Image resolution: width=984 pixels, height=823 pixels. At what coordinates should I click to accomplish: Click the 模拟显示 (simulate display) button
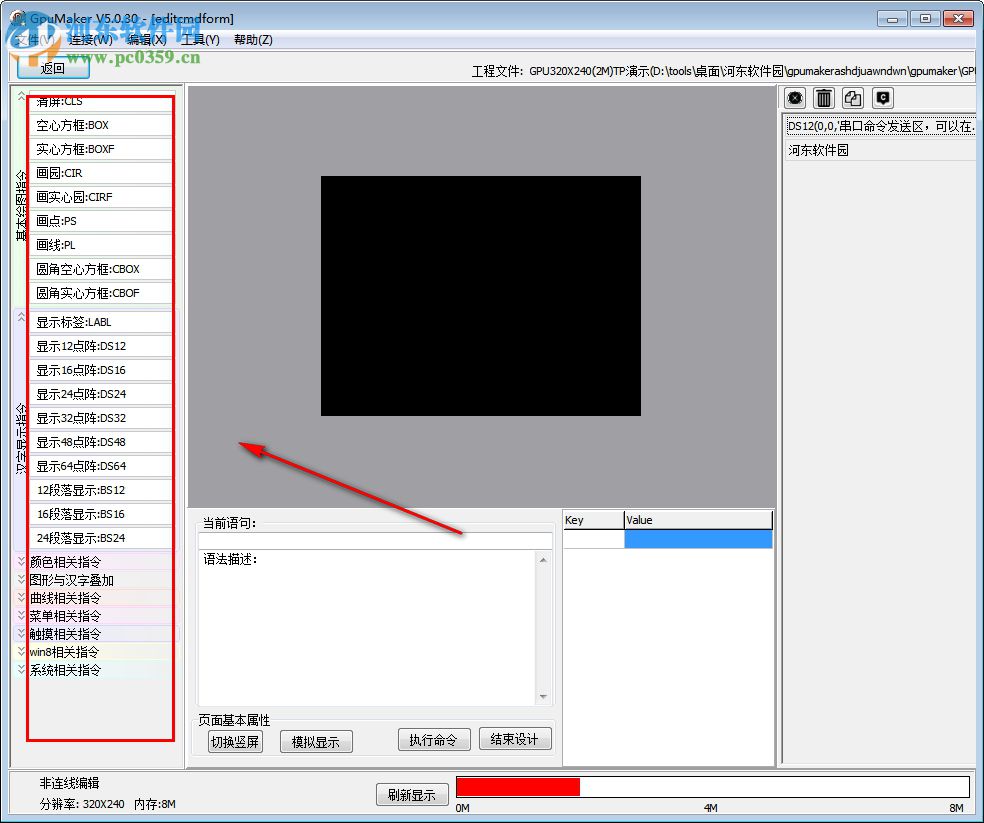(x=318, y=741)
